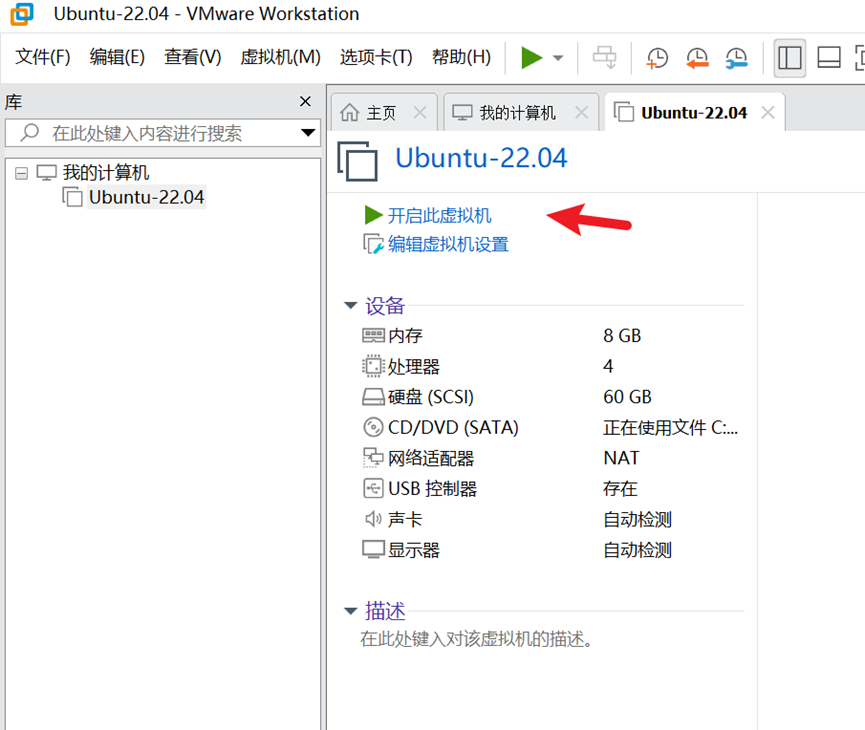The width and height of the screenshot is (865, 730).
Task: Click the USB 控制器 icon
Action: coord(373,488)
